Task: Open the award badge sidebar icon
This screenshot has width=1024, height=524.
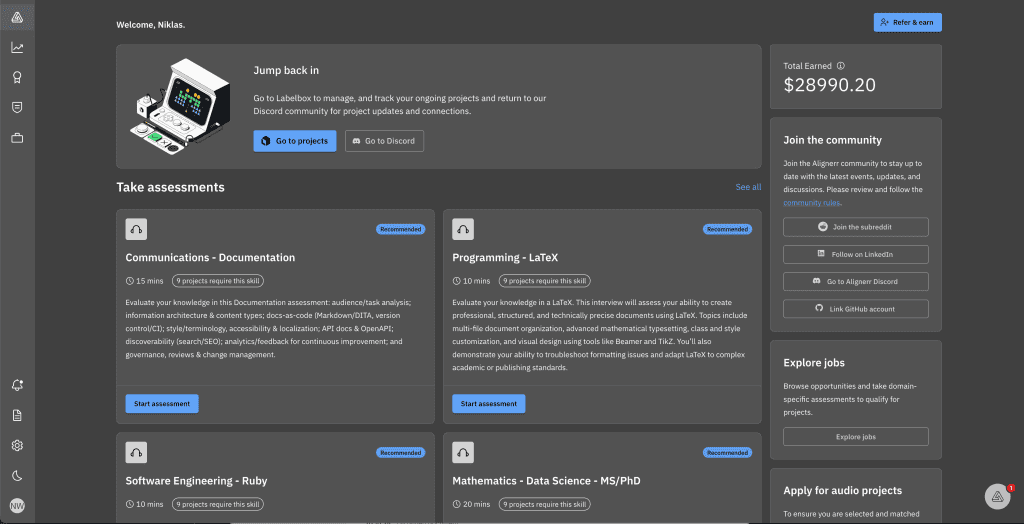Action: (17, 77)
